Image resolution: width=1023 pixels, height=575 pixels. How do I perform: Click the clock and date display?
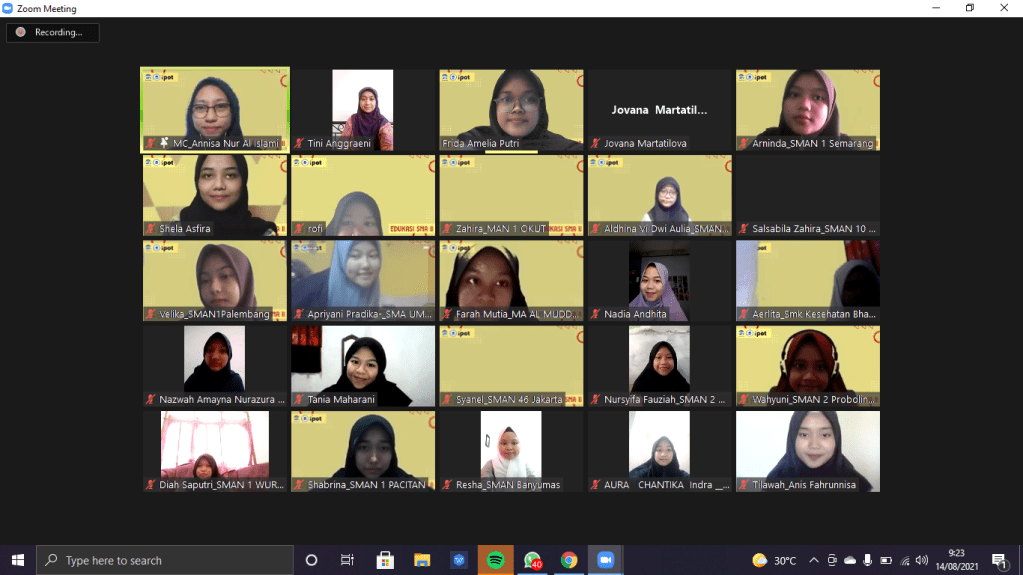[x=956, y=560]
